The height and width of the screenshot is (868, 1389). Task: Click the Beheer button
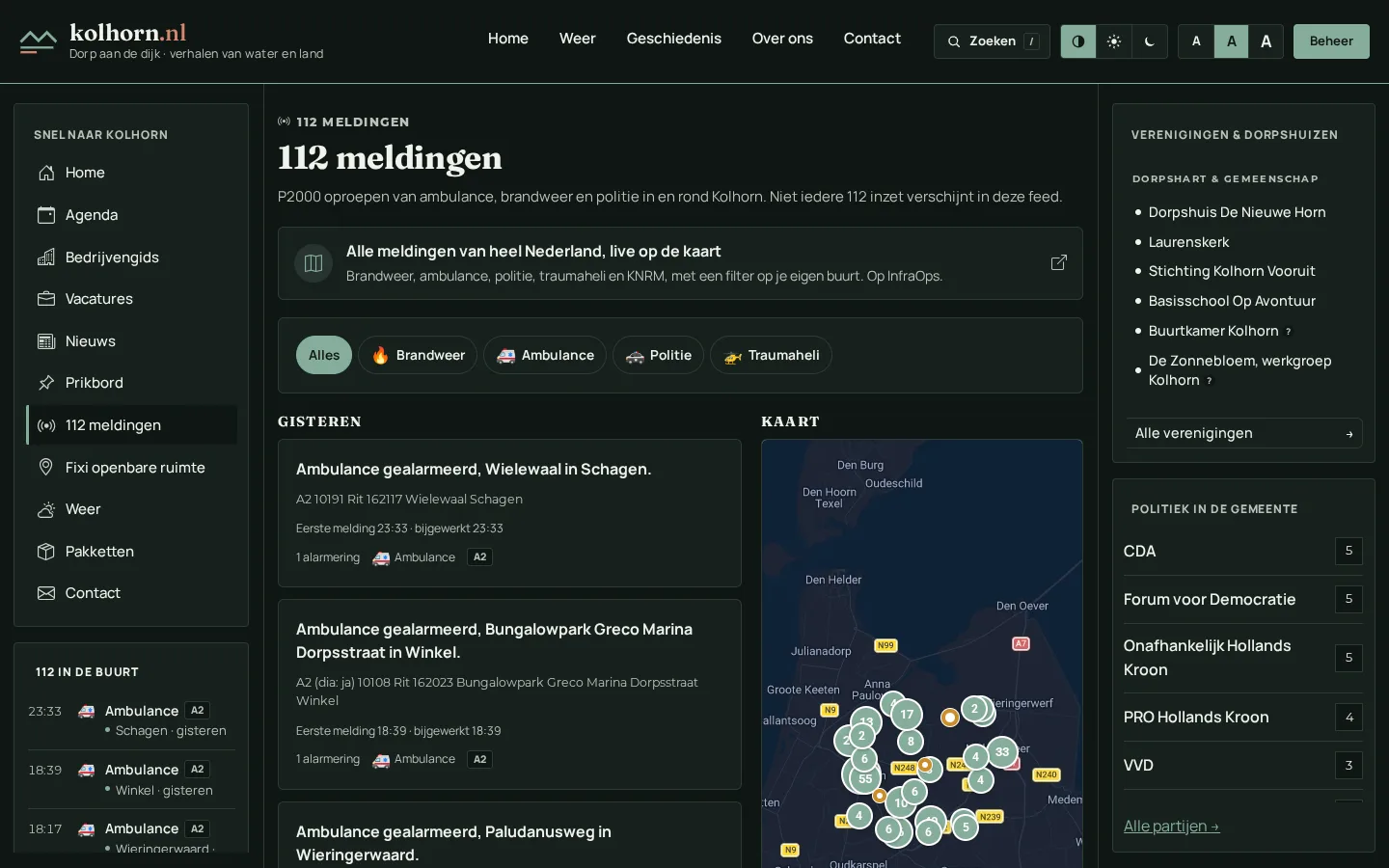click(x=1331, y=41)
